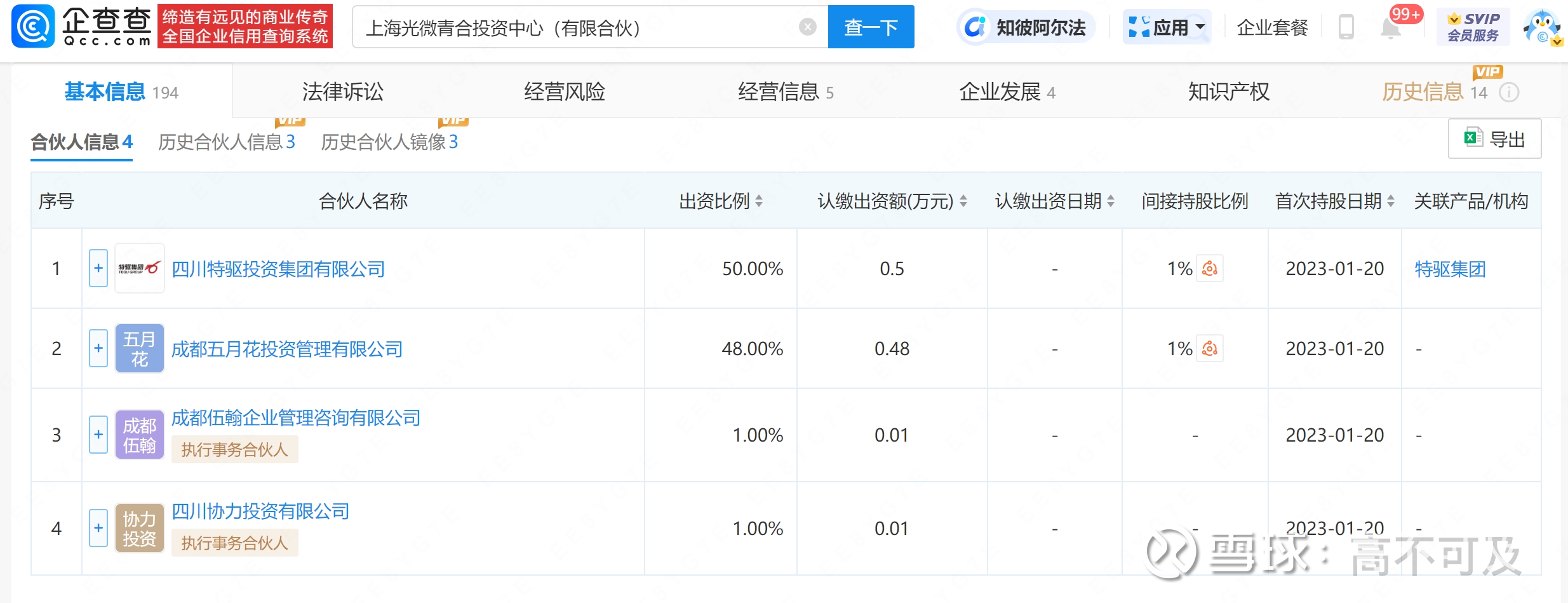Click info icon next to 历史信息

tap(1509, 93)
